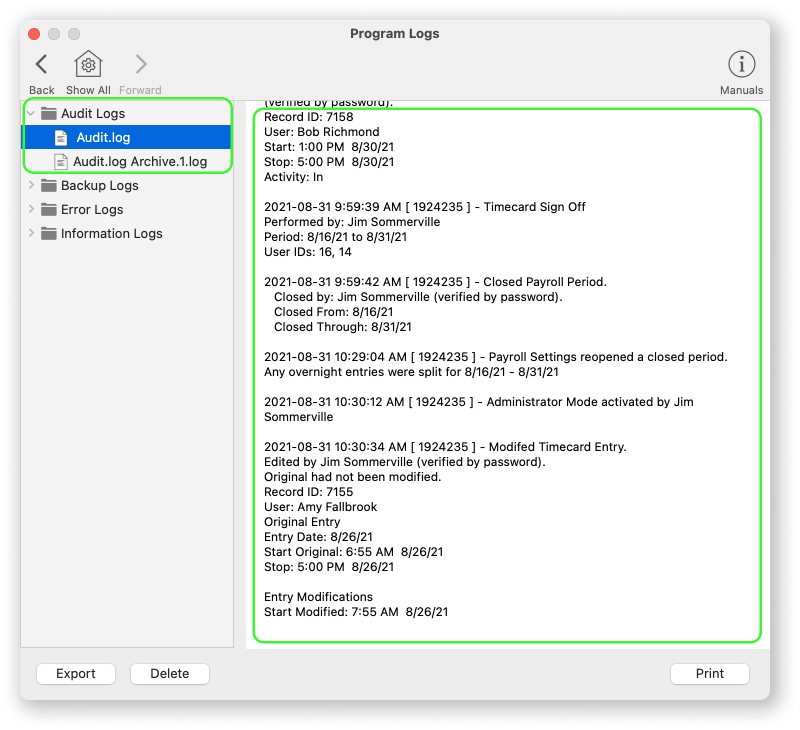The width and height of the screenshot is (800, 730).
Task: Click the Forward arrow icon
Action: [141, 65]
